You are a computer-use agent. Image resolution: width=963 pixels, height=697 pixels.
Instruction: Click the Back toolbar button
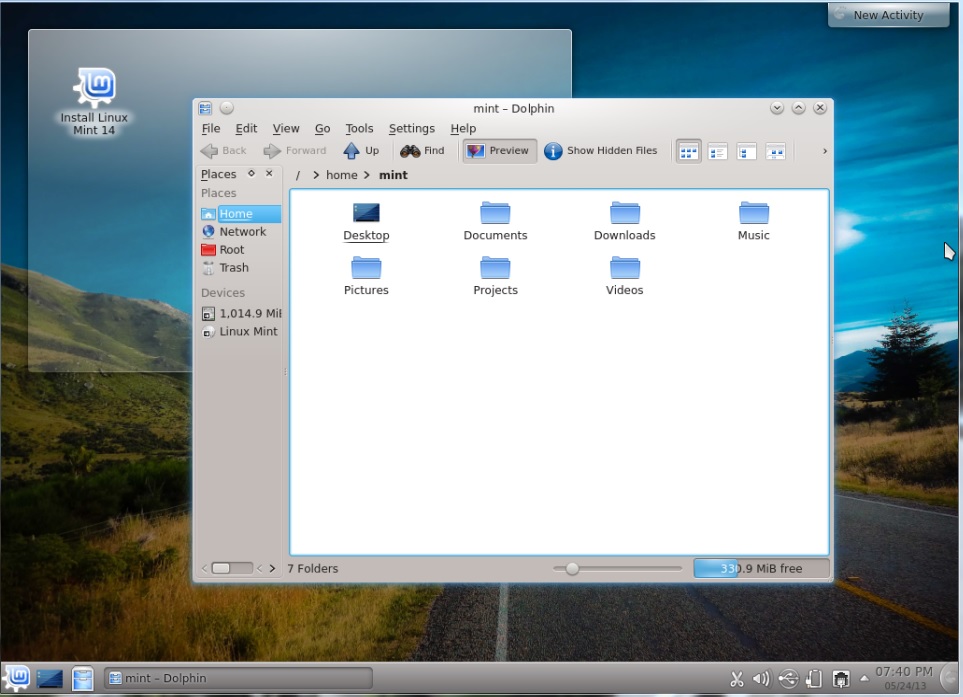coord(224,150)
